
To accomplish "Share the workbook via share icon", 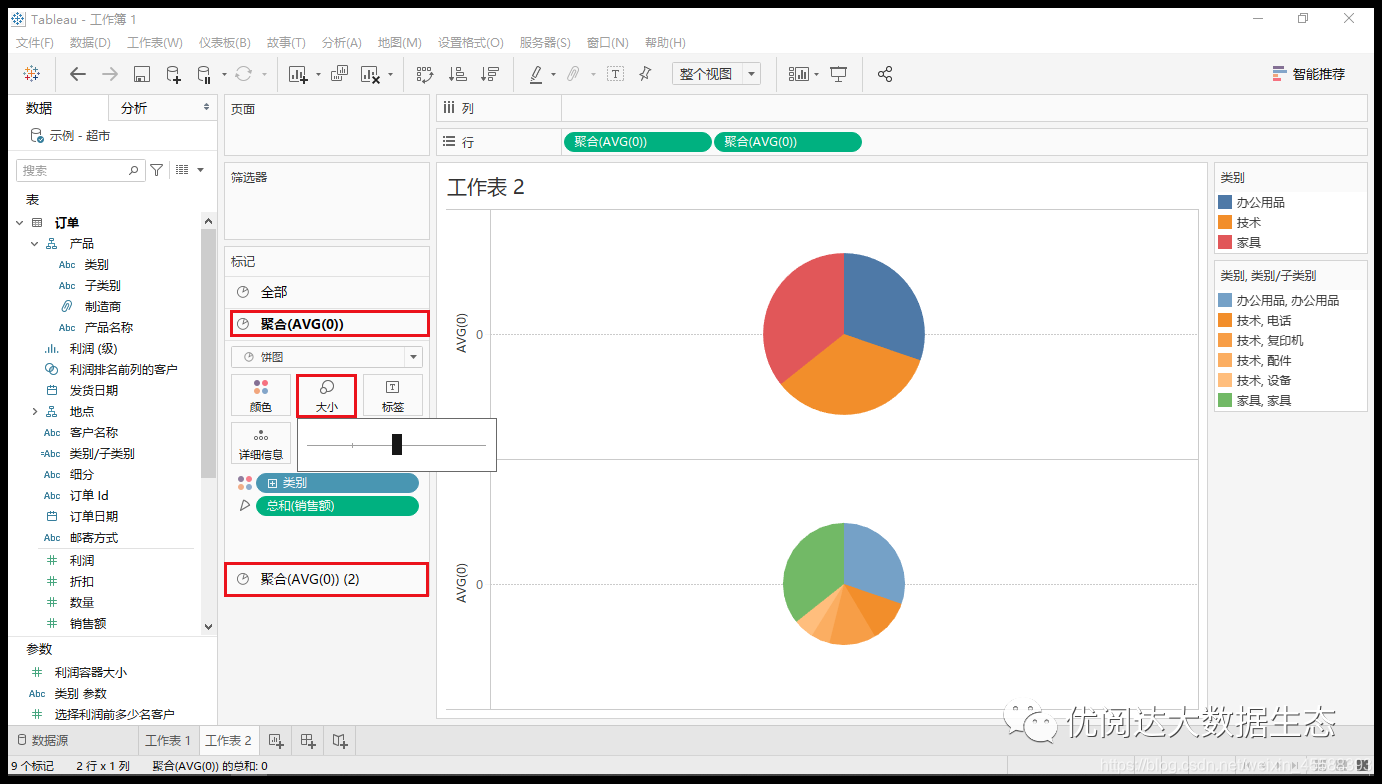I will point(884,74).
